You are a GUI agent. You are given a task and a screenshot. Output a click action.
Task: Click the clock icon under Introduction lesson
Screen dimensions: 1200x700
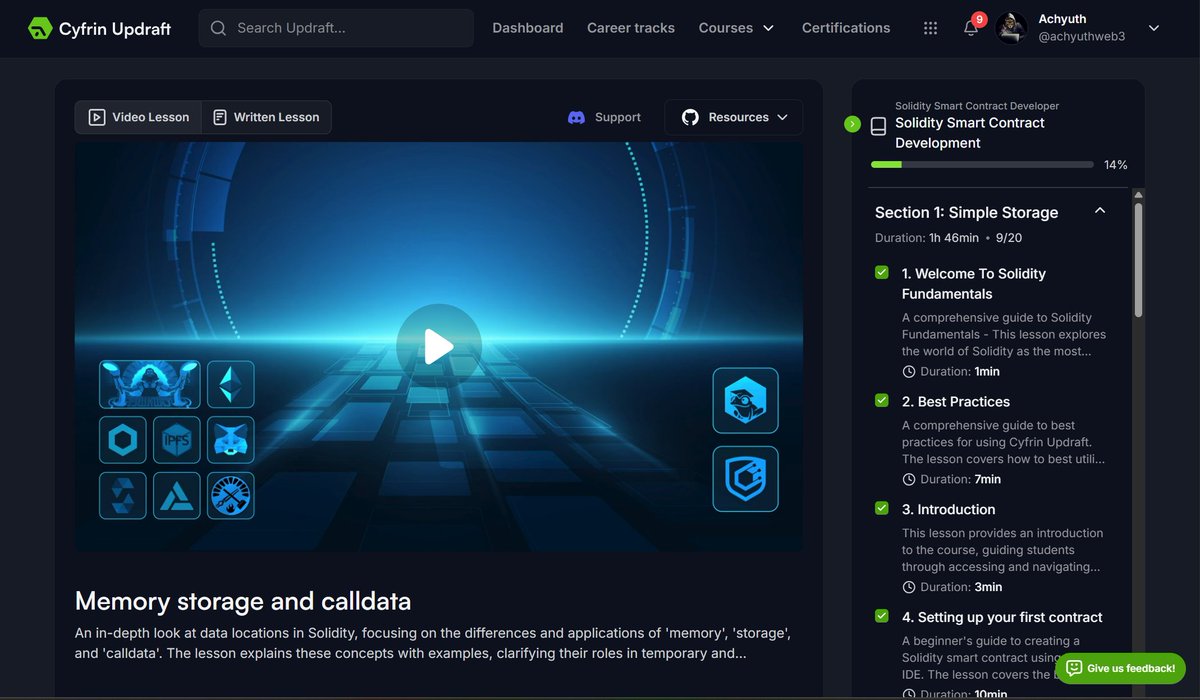pos(909,587)
